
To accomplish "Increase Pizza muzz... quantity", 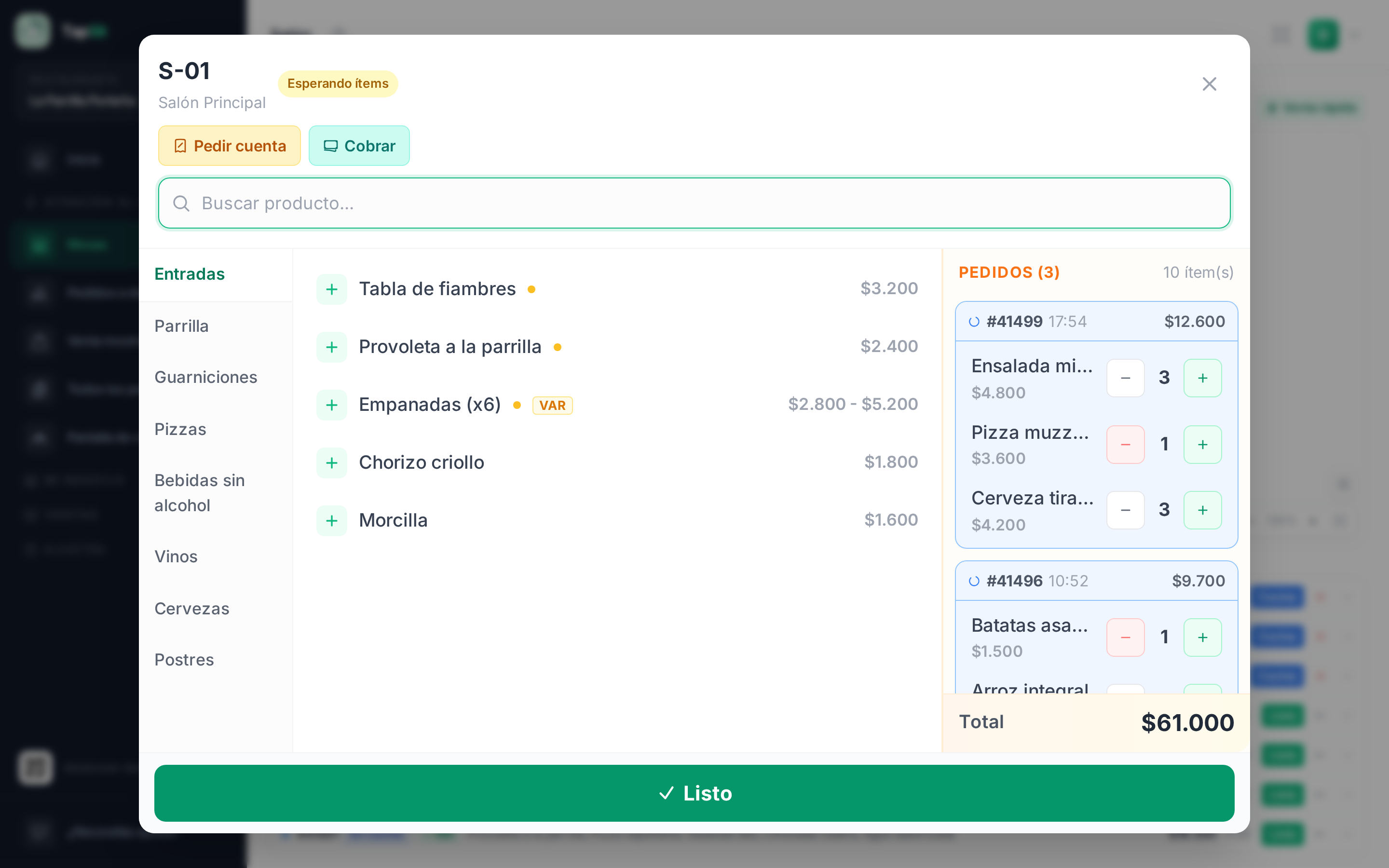I will (1202, 444).
